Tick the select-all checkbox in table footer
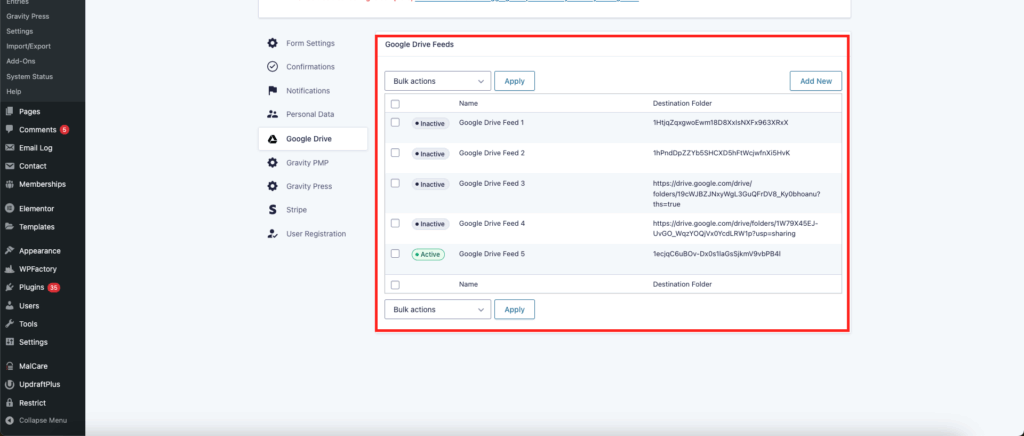 395,285
